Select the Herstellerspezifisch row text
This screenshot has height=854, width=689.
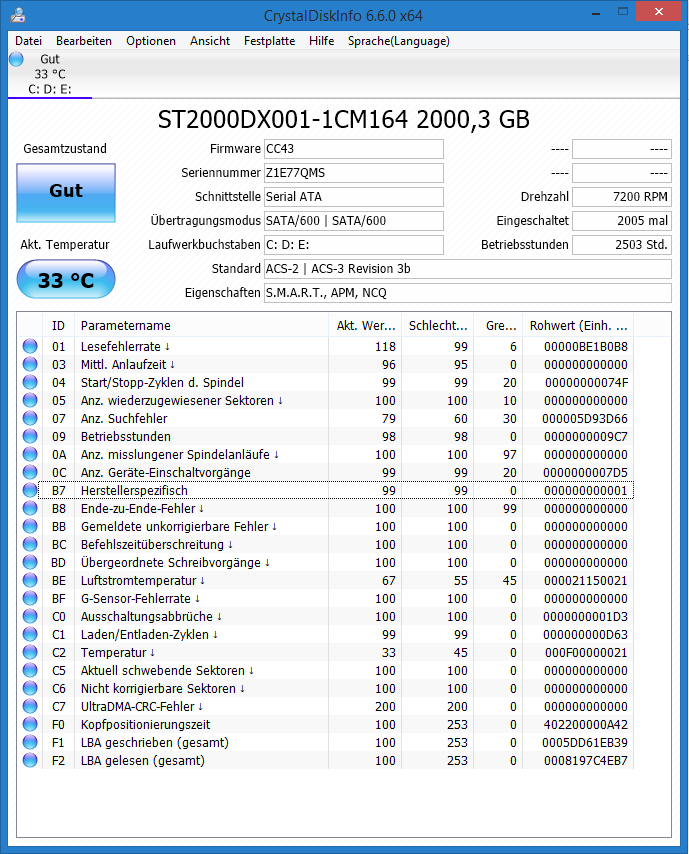(134, 490)
